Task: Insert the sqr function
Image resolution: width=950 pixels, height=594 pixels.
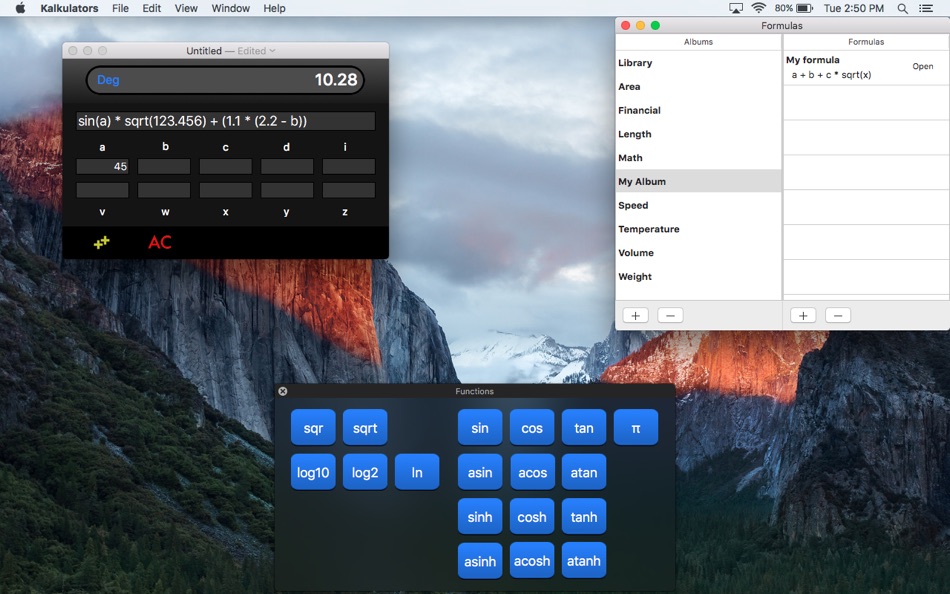Action: coord(313,428)
